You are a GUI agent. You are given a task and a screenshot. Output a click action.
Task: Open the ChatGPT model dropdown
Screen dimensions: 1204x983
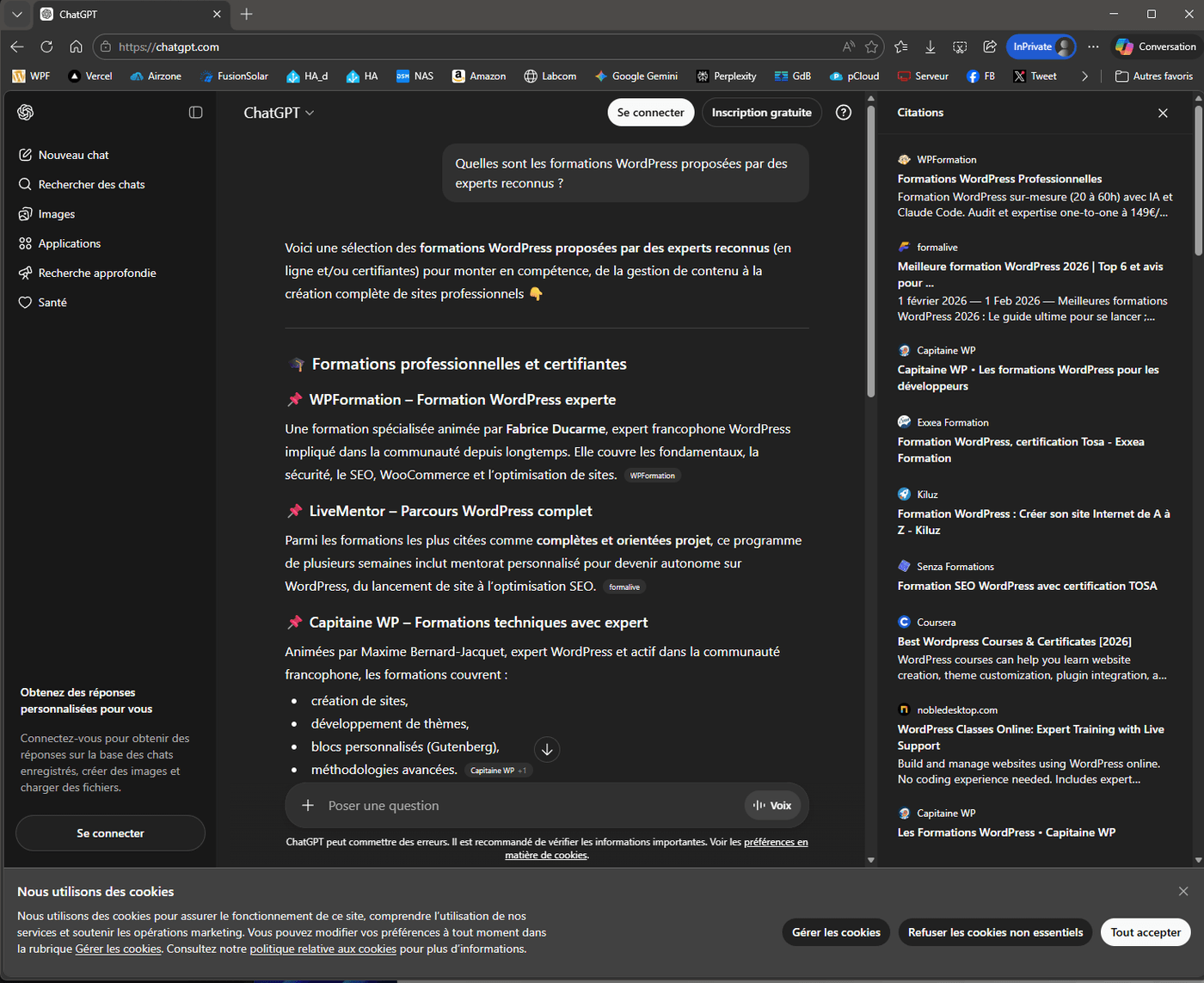[279, 112]
